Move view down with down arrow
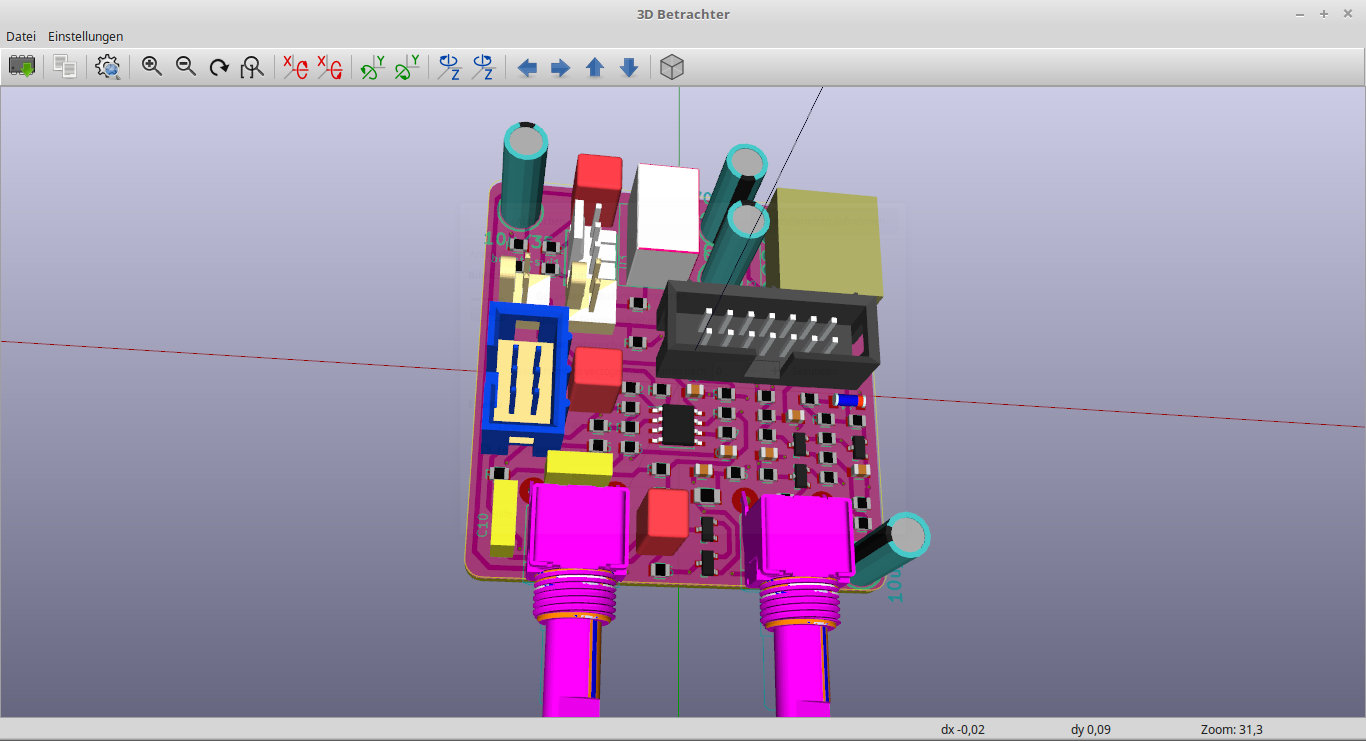This screenshot has width=1366, height=741. (x=629, y=67)
